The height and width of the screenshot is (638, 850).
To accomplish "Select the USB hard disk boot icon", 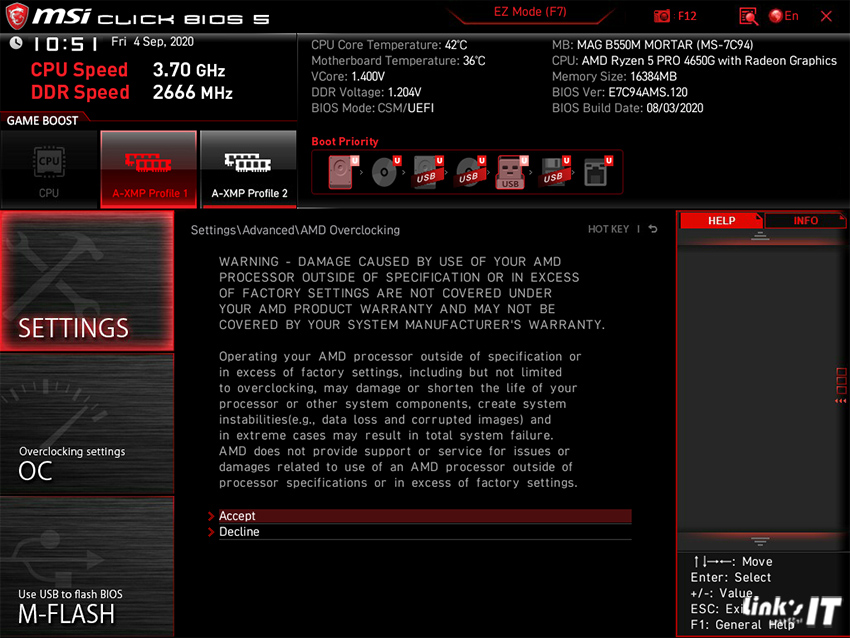I will (428, 172).
